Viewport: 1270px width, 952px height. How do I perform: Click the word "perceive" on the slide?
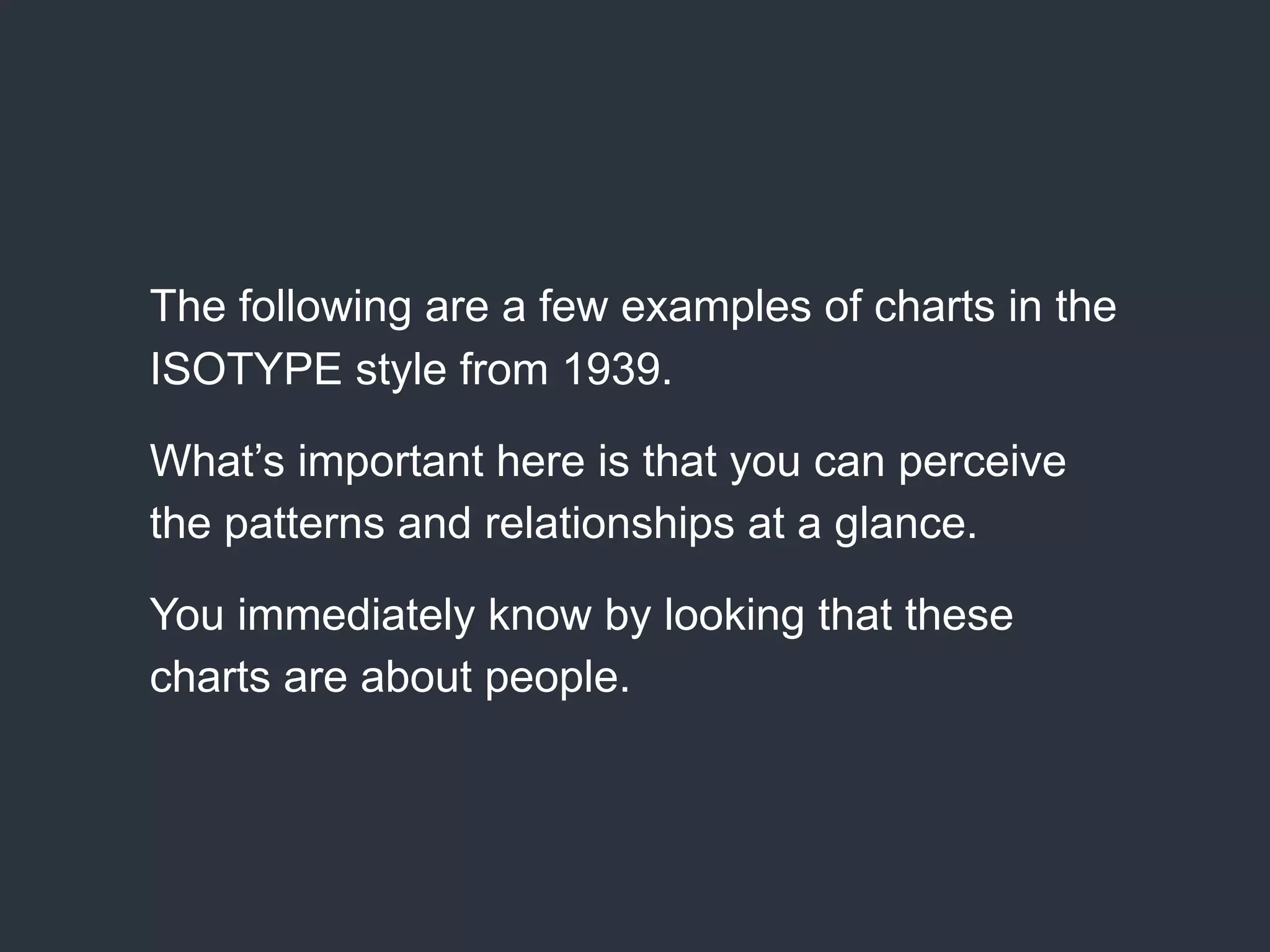[982, 462]
